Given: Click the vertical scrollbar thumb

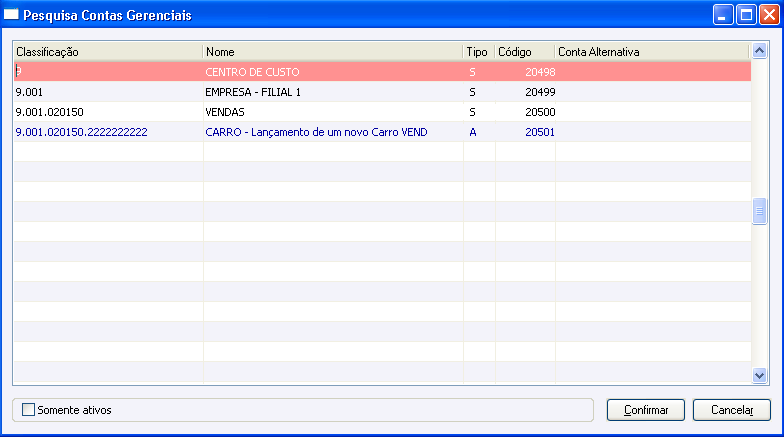Looking at the screenshot, I should tap(759, 211).
